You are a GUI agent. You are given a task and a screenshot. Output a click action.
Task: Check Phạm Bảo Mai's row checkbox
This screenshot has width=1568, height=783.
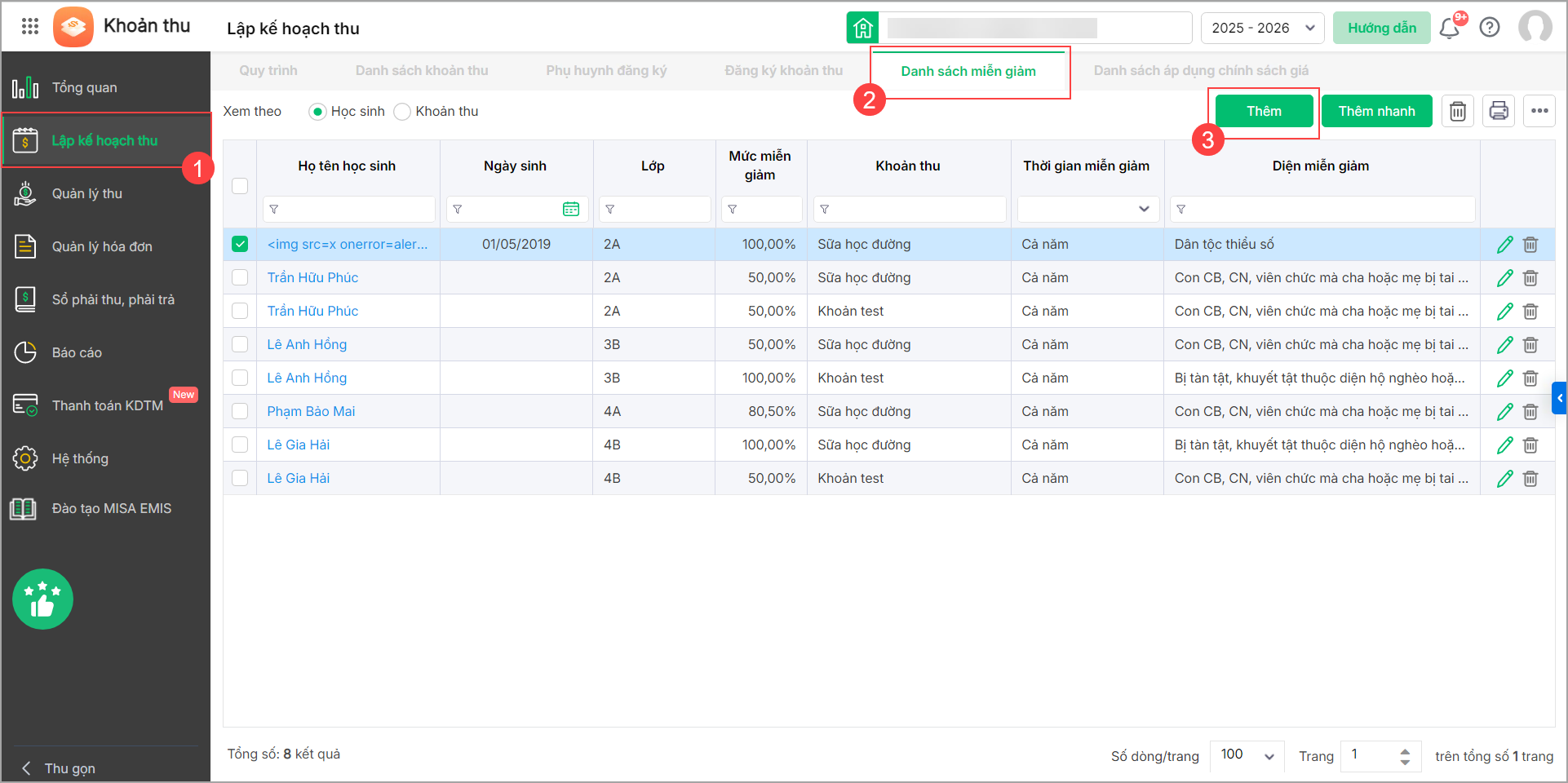point(240,411)
